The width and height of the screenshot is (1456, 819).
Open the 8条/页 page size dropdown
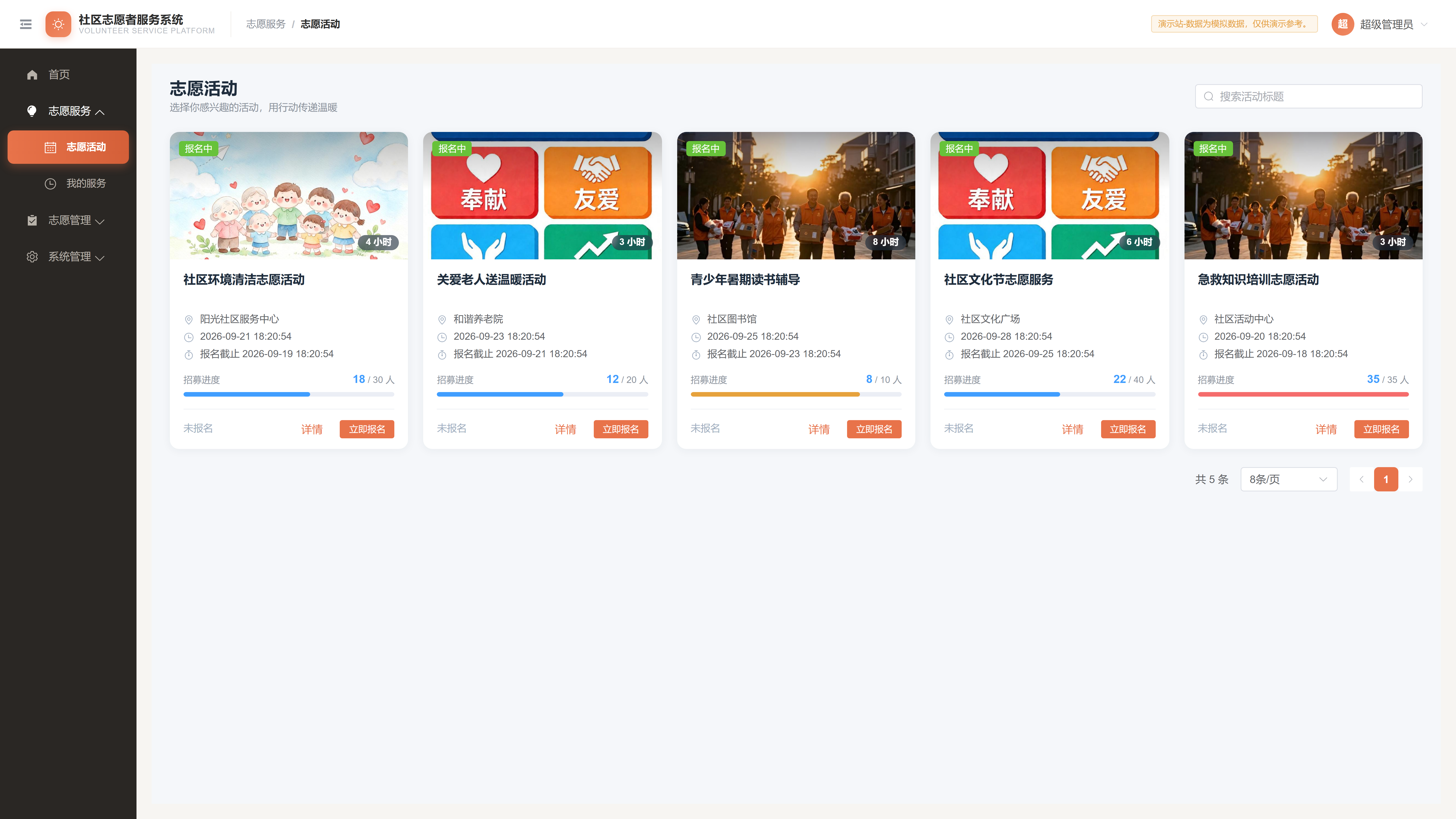pos(1289,479)
